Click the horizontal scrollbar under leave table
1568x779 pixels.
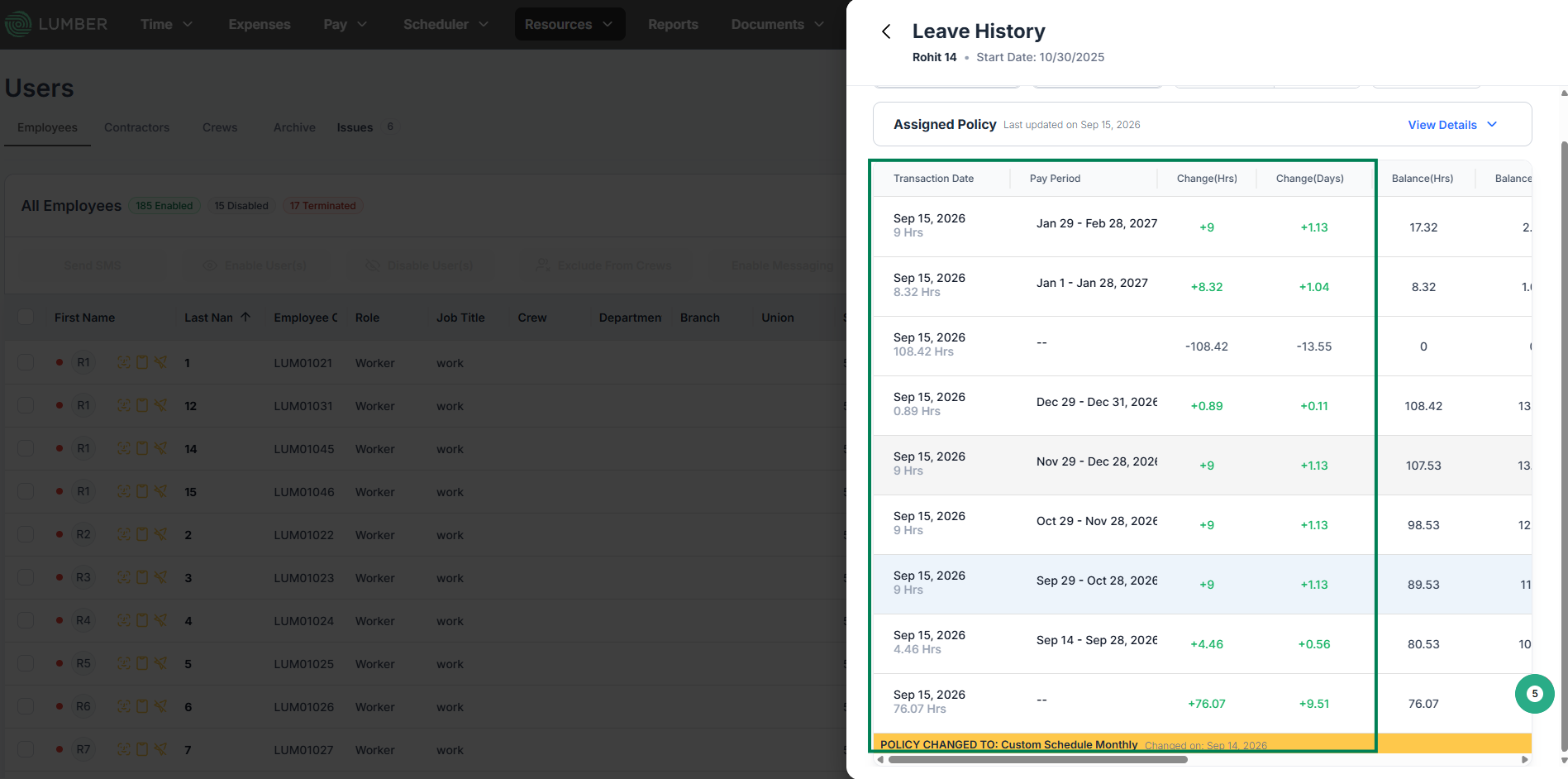pyautogui.click(x=1037, y=759)
